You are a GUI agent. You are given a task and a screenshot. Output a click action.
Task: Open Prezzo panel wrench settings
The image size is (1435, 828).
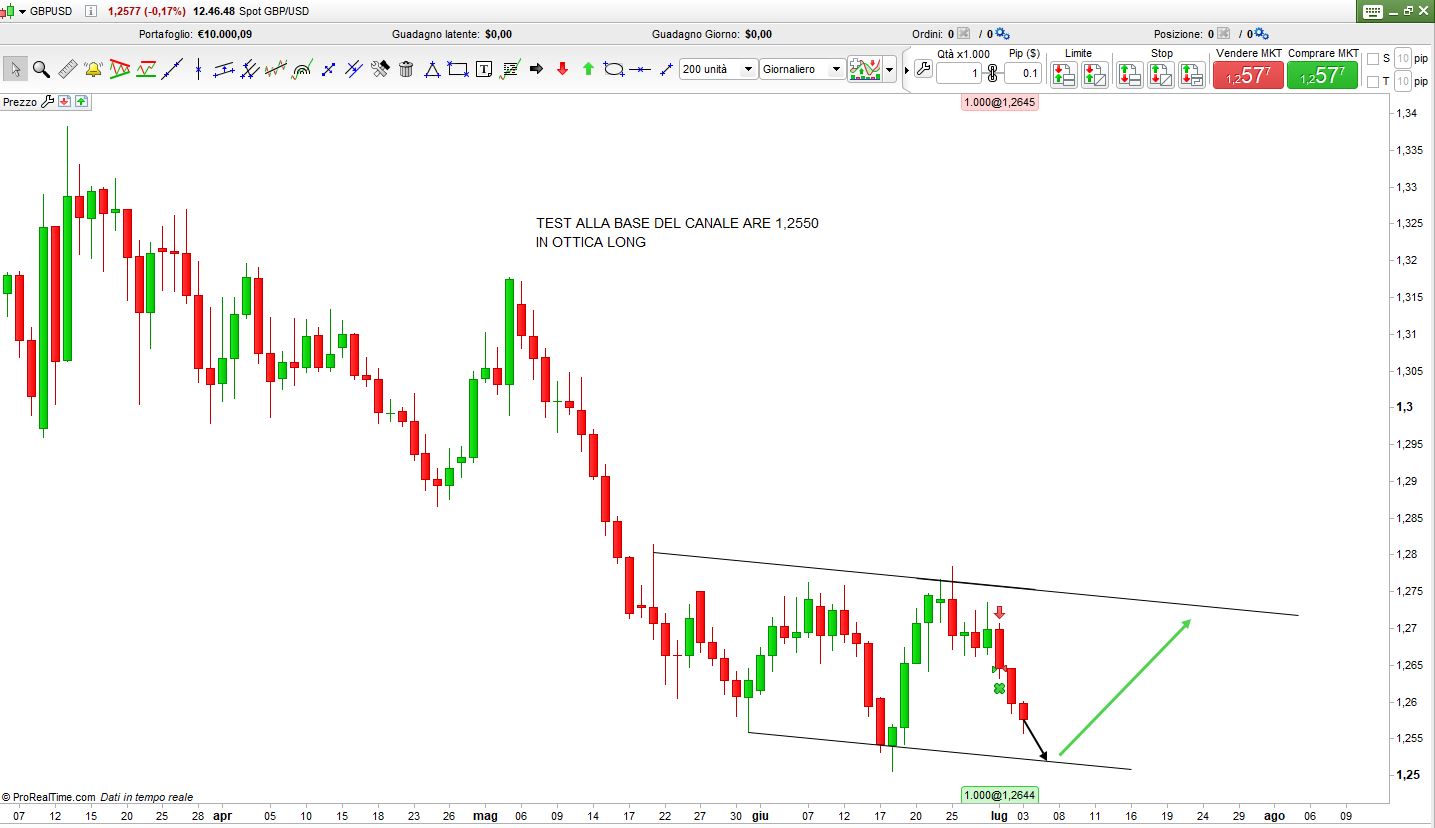(x=47, y=102)
